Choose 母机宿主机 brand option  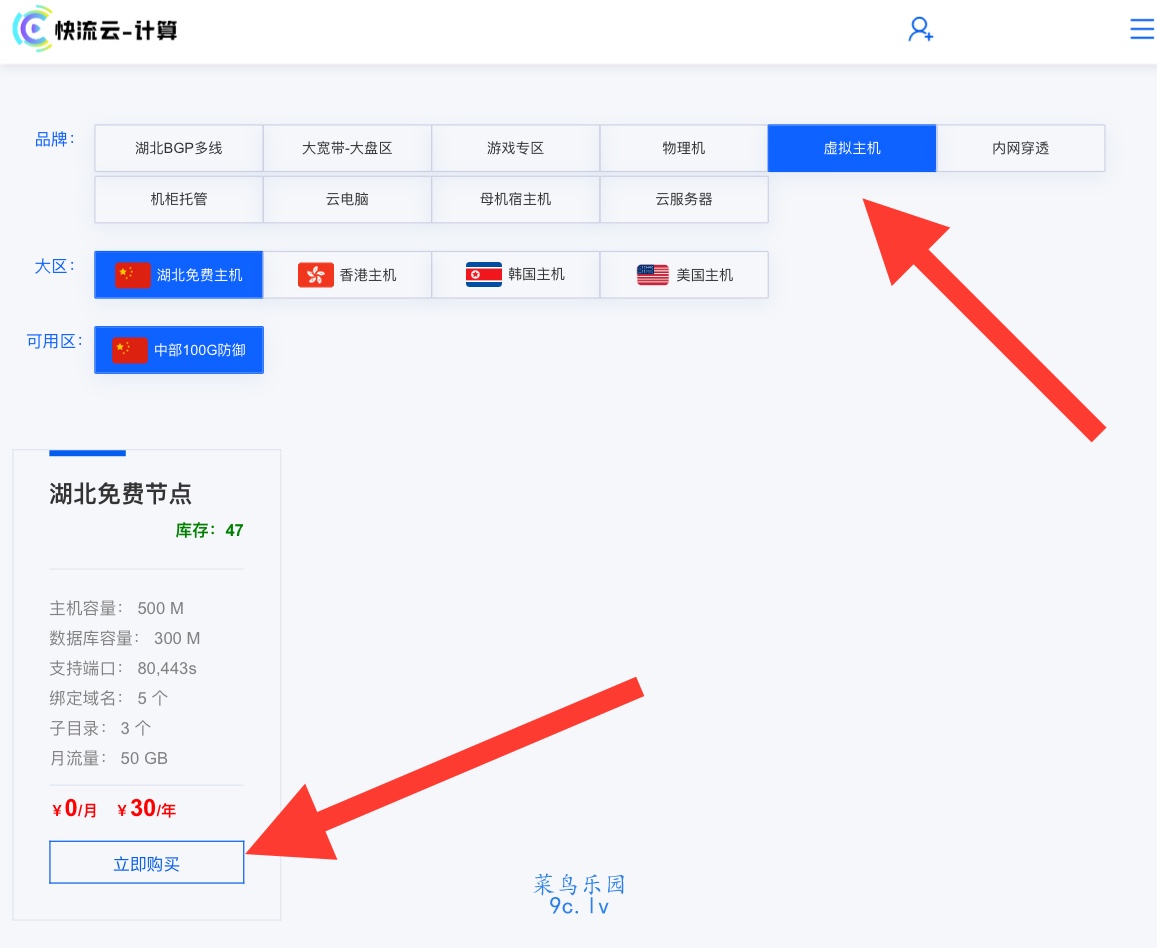click(515, 199)
